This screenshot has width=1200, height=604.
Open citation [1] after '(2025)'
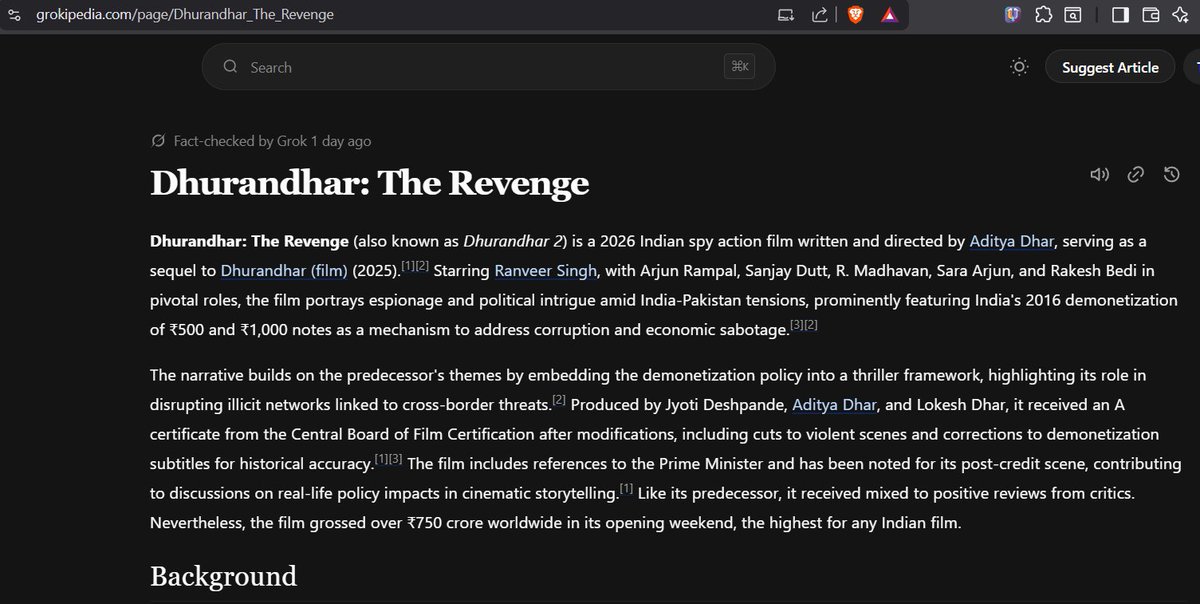(408, 266)
